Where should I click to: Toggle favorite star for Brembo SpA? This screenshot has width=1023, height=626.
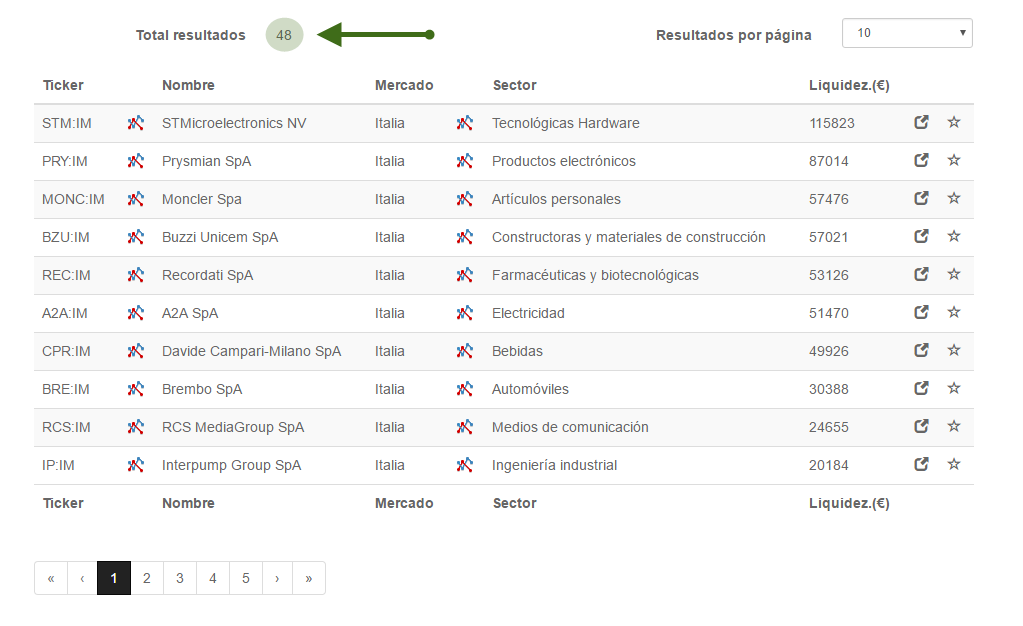coord(954,388)
